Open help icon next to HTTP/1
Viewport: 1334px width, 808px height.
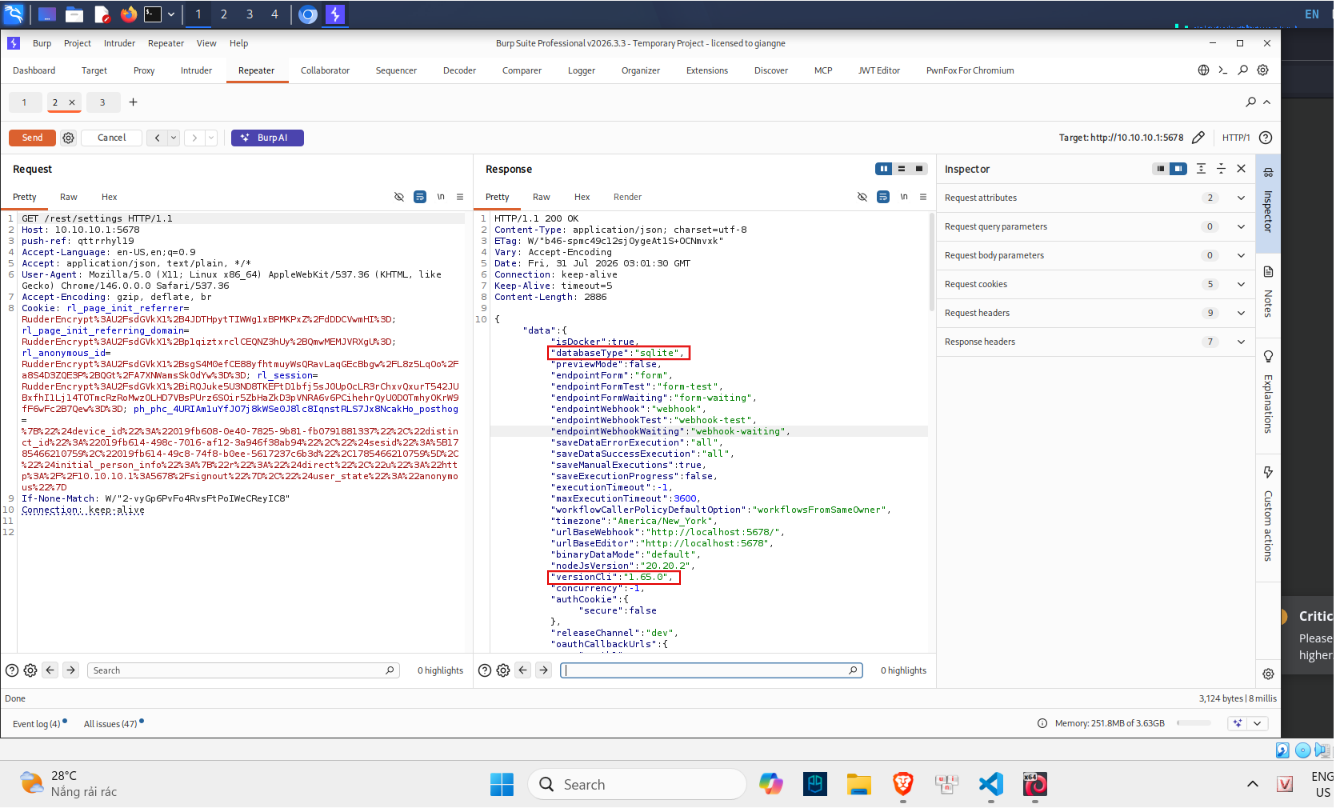(x=1265, y=138)
